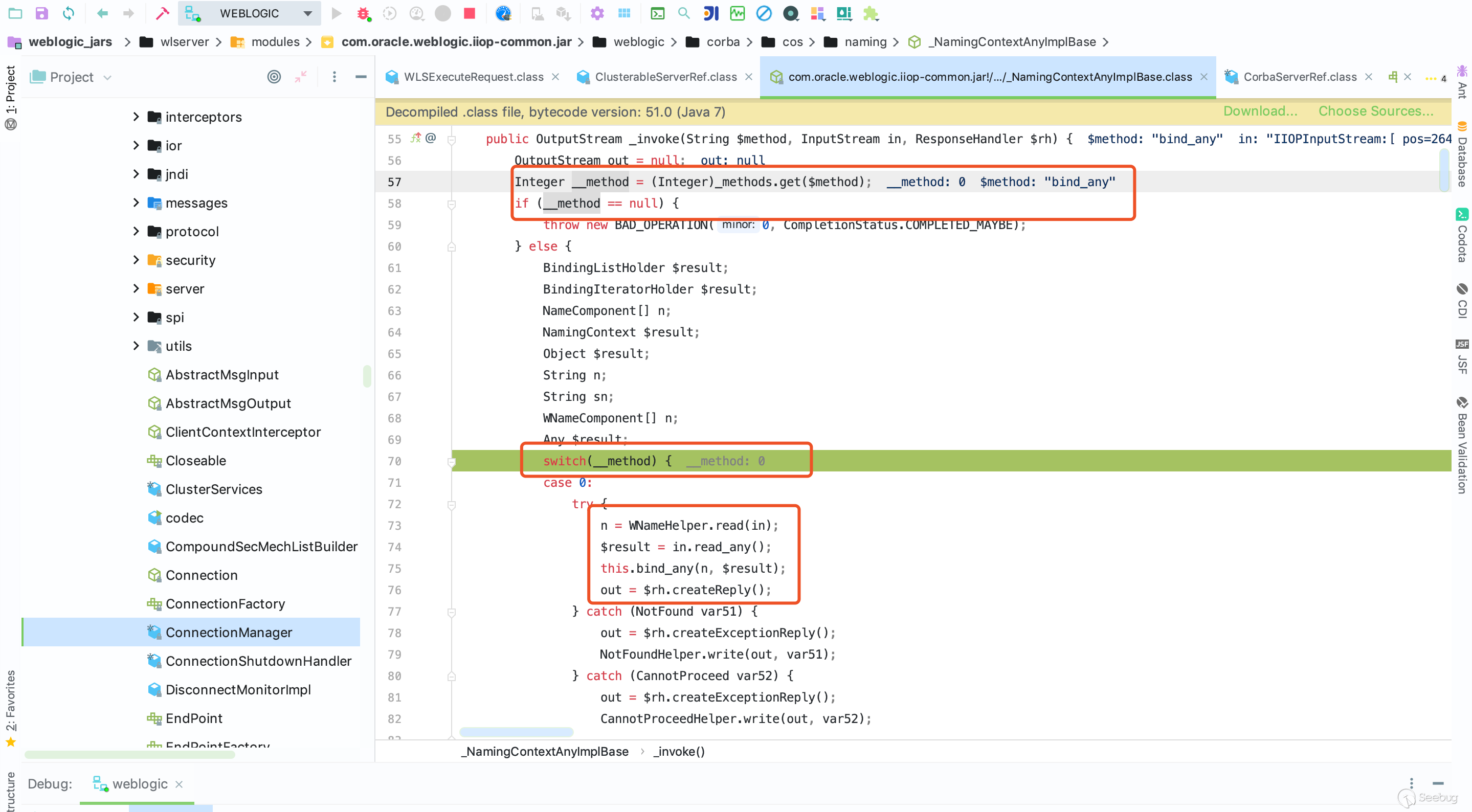Click the Save All icon
This screenshot has height=812, width=1472.
[x=42, y=13]
